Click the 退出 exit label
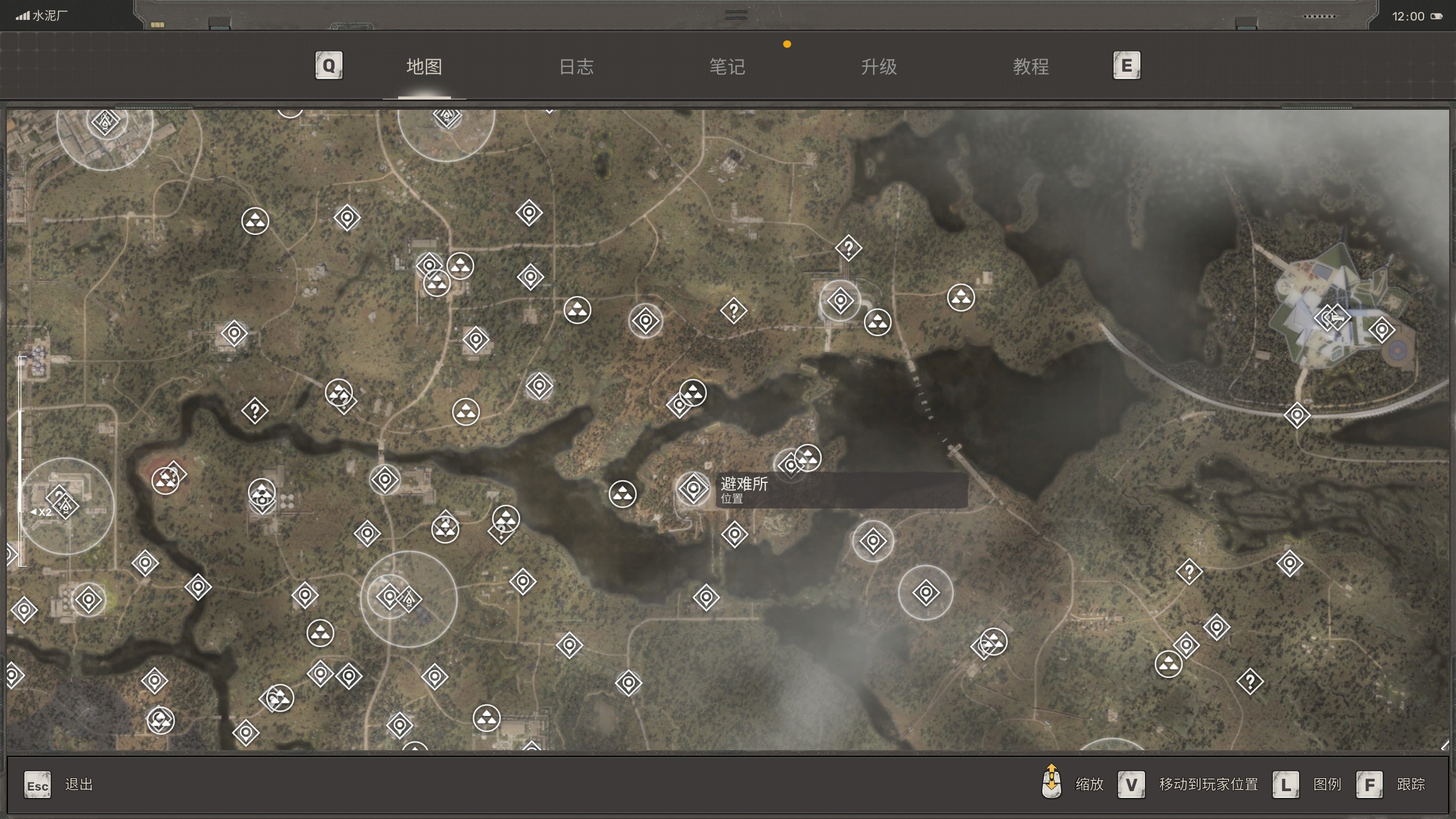 click(79, 784)
